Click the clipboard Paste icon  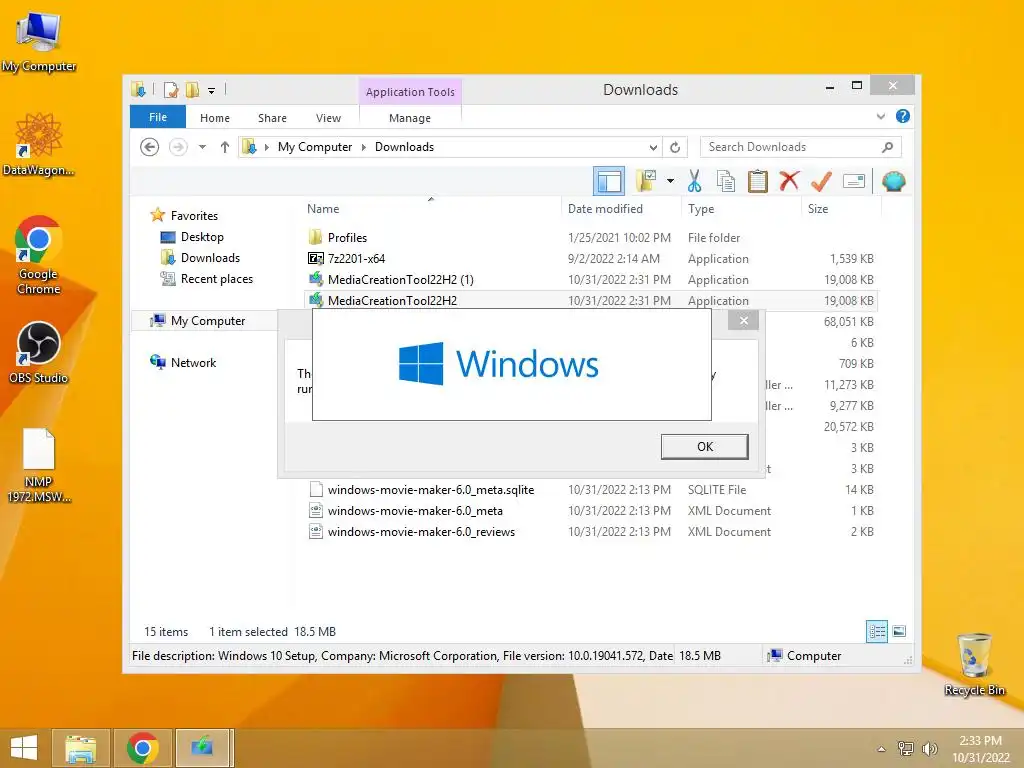click(758, 181)
